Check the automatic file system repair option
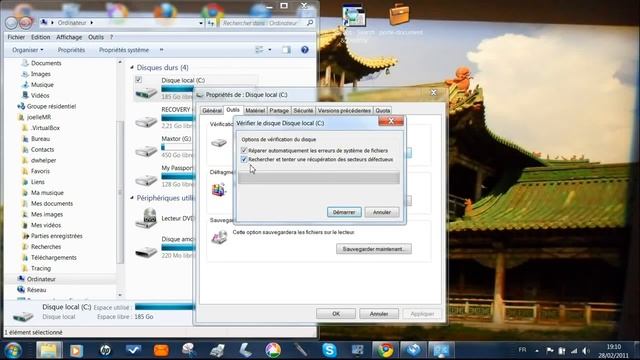This screenshot has width=640, height=360. [x=244, y=151]
